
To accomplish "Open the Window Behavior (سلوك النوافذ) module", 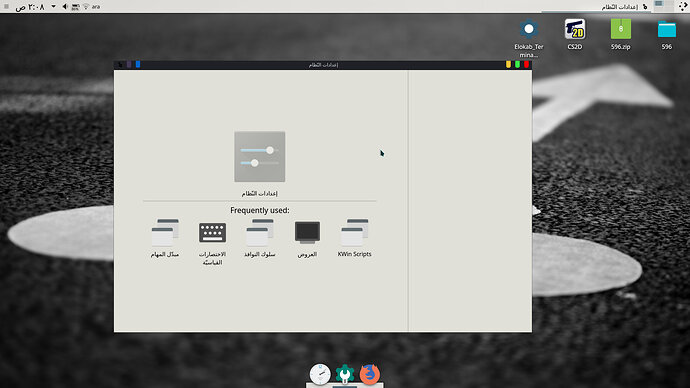I will coord(260,238).
